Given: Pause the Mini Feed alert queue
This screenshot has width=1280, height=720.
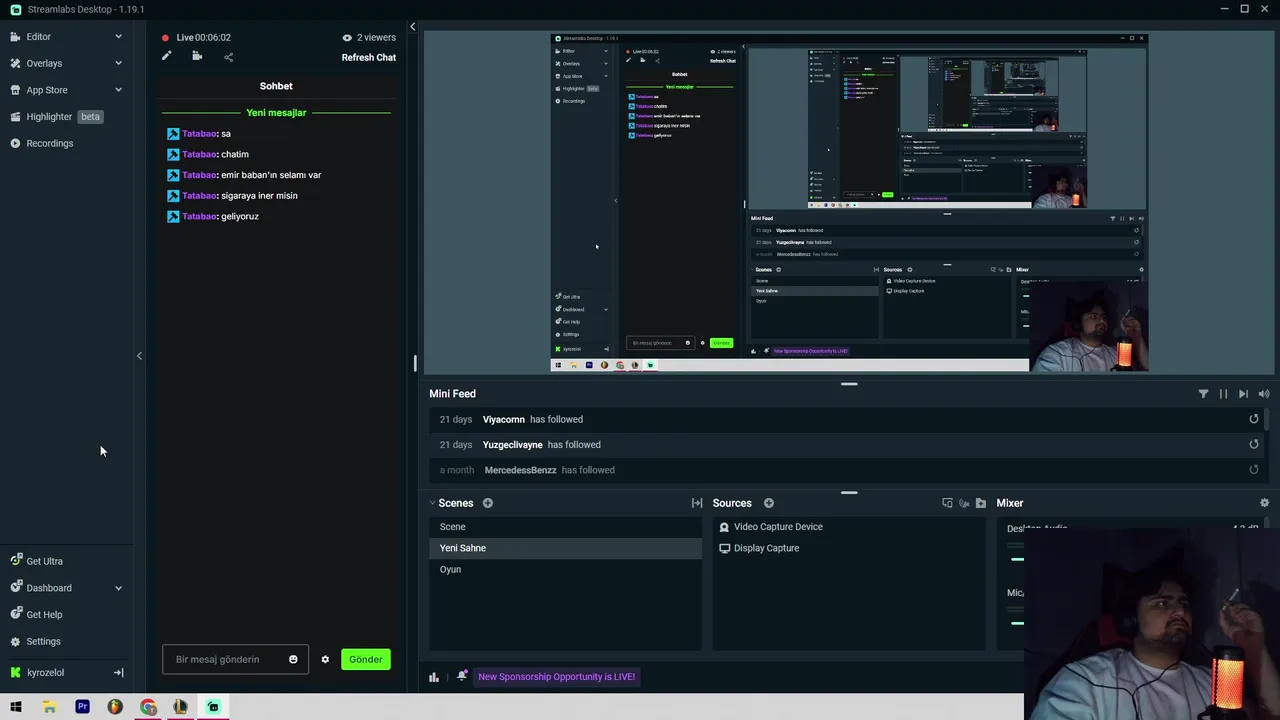Looking at the screenshot, I should [x=1223, y=394].
